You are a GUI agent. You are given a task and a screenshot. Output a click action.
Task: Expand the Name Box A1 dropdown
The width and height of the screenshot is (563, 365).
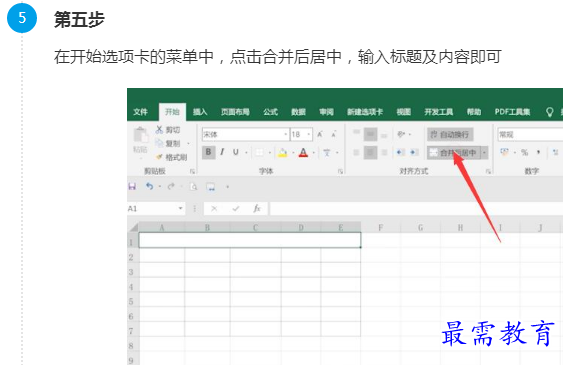click(x=181, y=209)
